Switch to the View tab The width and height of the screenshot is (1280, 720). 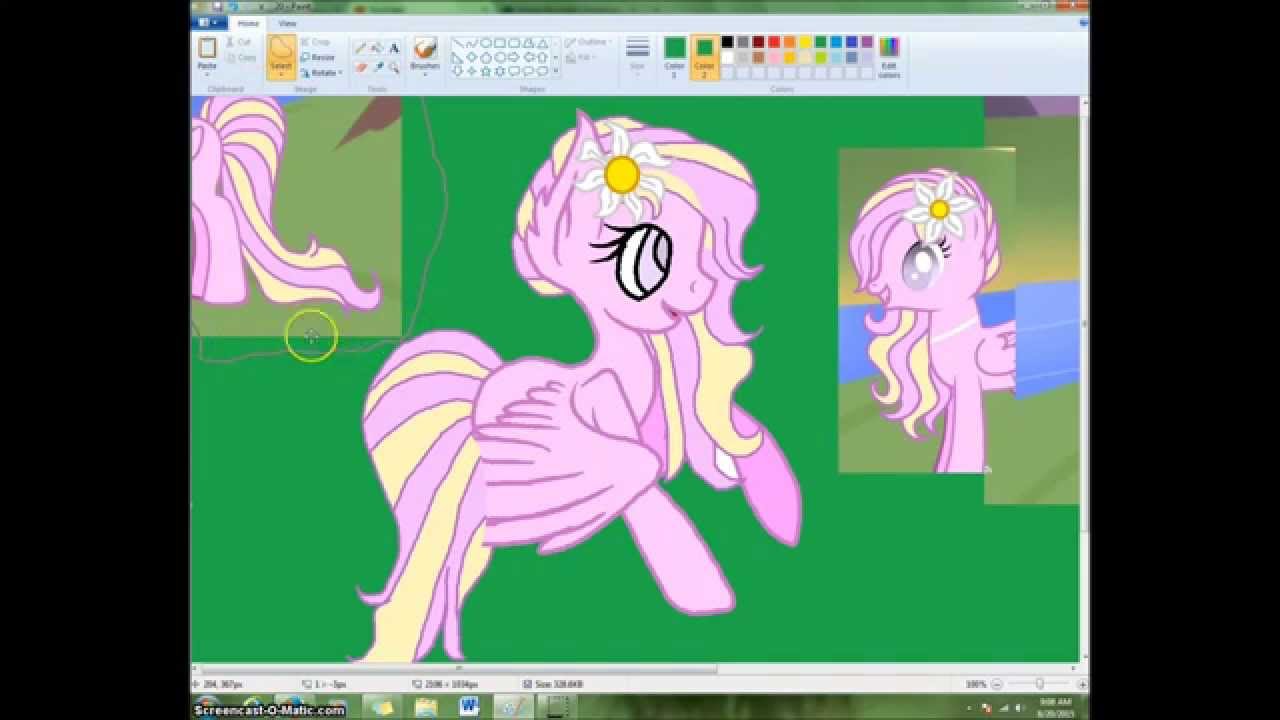[287, 23]
